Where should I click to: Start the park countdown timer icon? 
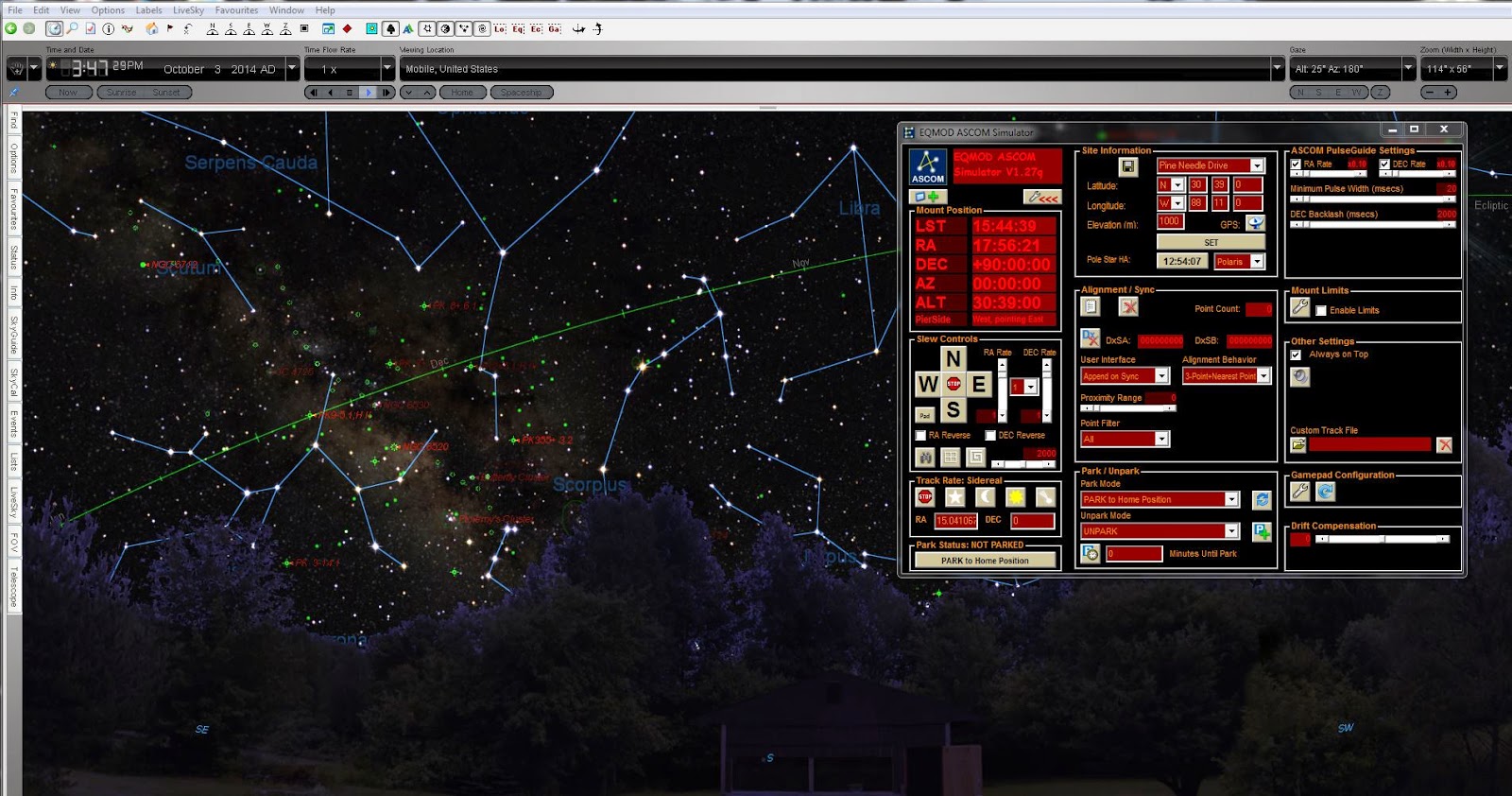(1091, 554)
